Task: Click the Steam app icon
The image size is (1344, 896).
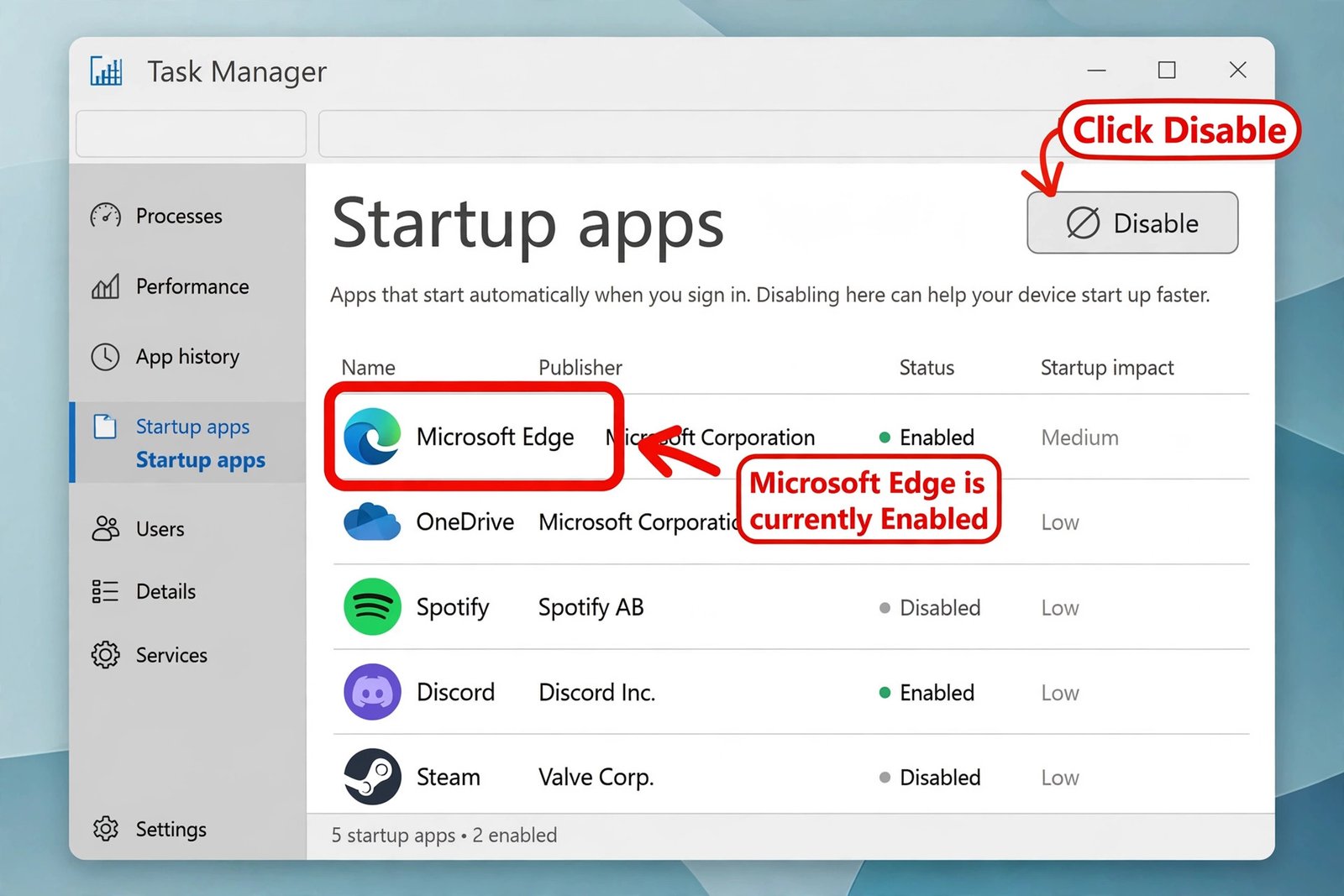Action: pos(372,777)
